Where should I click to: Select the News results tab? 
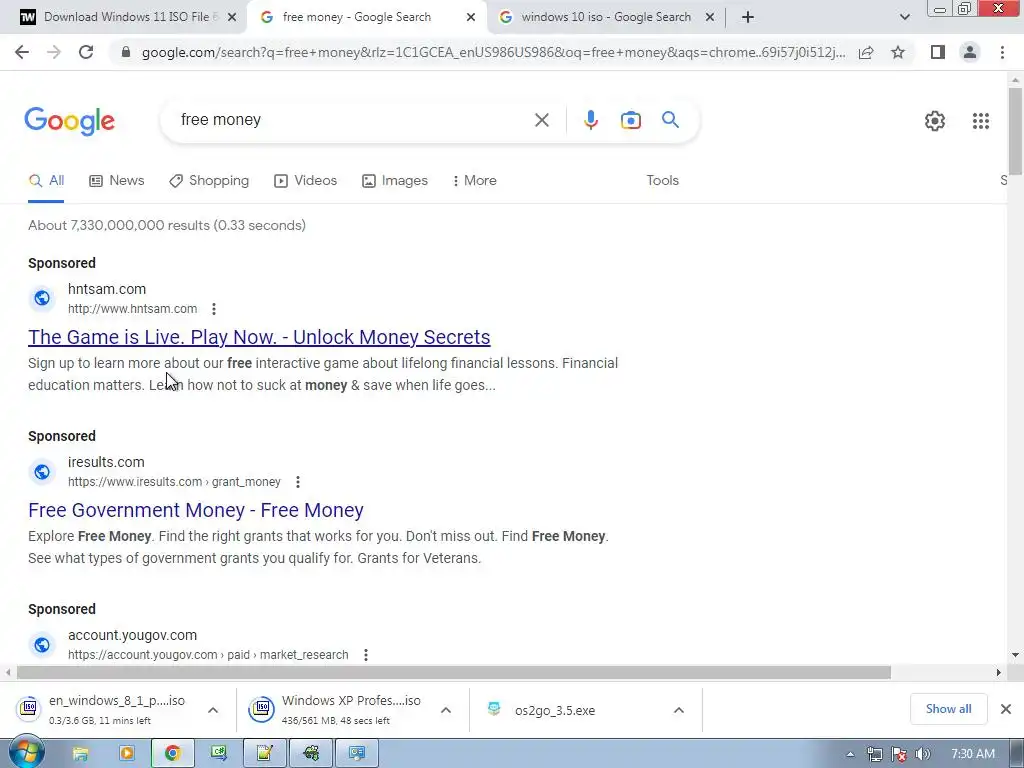click(116, 181)
